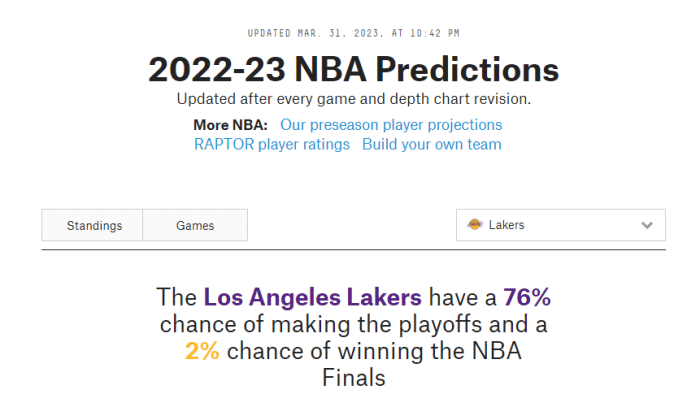Image resolution: width=700 pixels, height=407 pixels.
Task: Switch to the Standings tab
Action: (x=94, y=225)
